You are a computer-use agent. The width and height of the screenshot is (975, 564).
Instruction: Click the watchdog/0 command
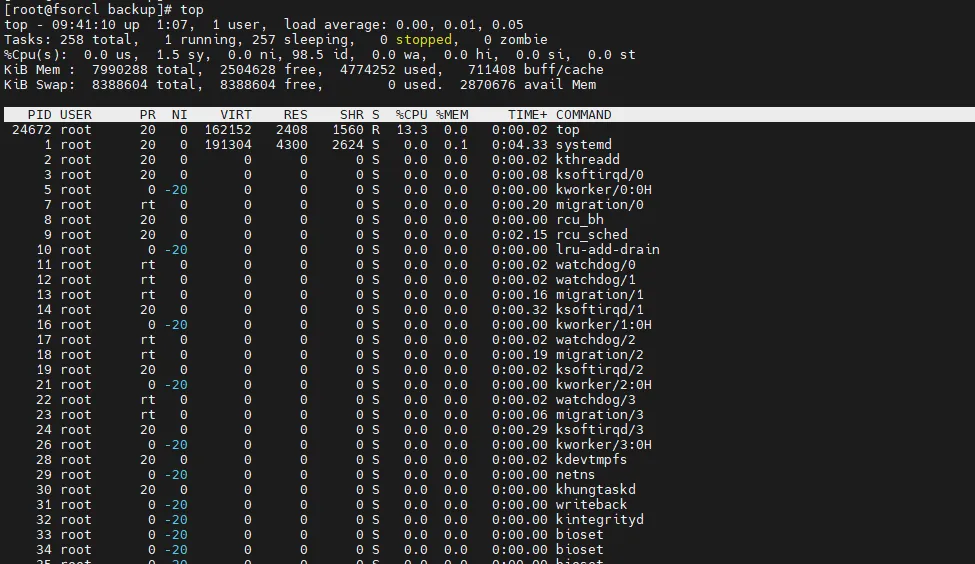pos(596,265)
